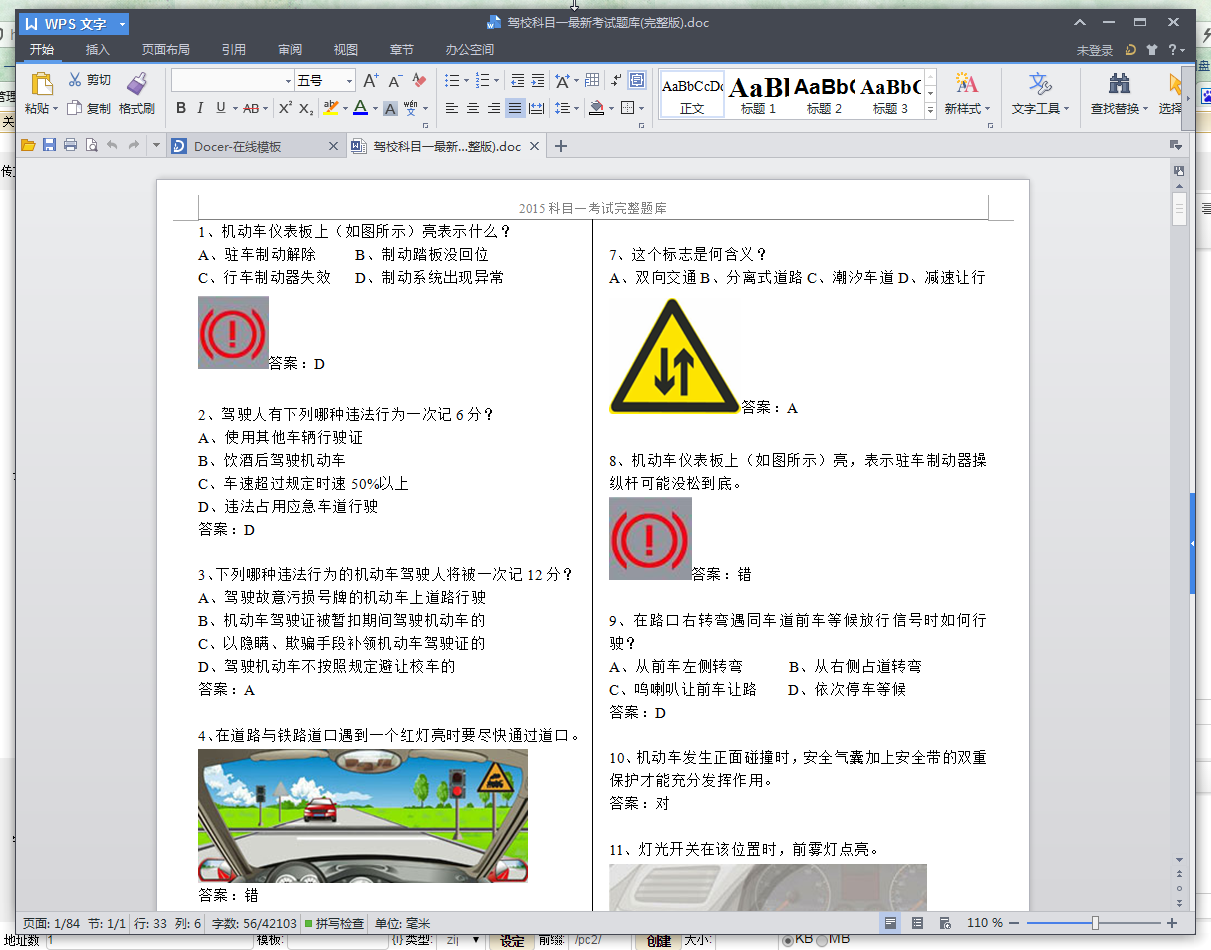This screenshot has height=950, width=1211.
Task: Open the borders dropdown arrow
Action: coord(641,108)
